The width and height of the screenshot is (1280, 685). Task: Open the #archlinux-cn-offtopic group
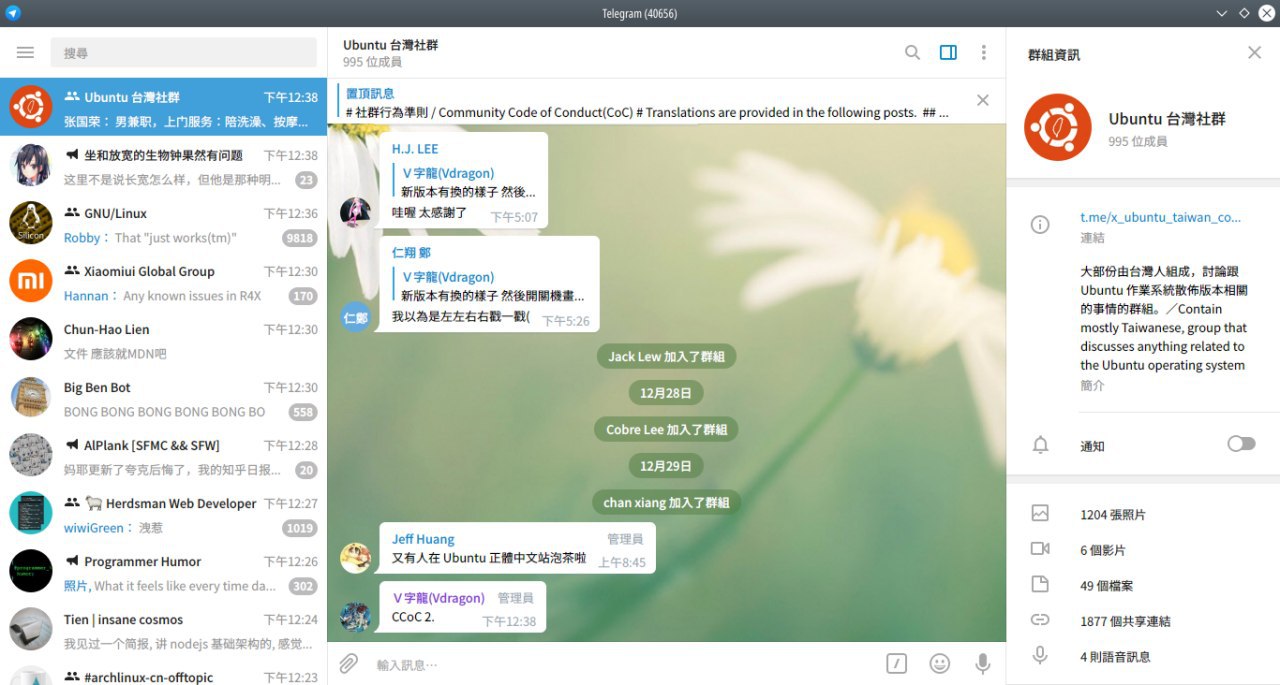click(163, 672)
